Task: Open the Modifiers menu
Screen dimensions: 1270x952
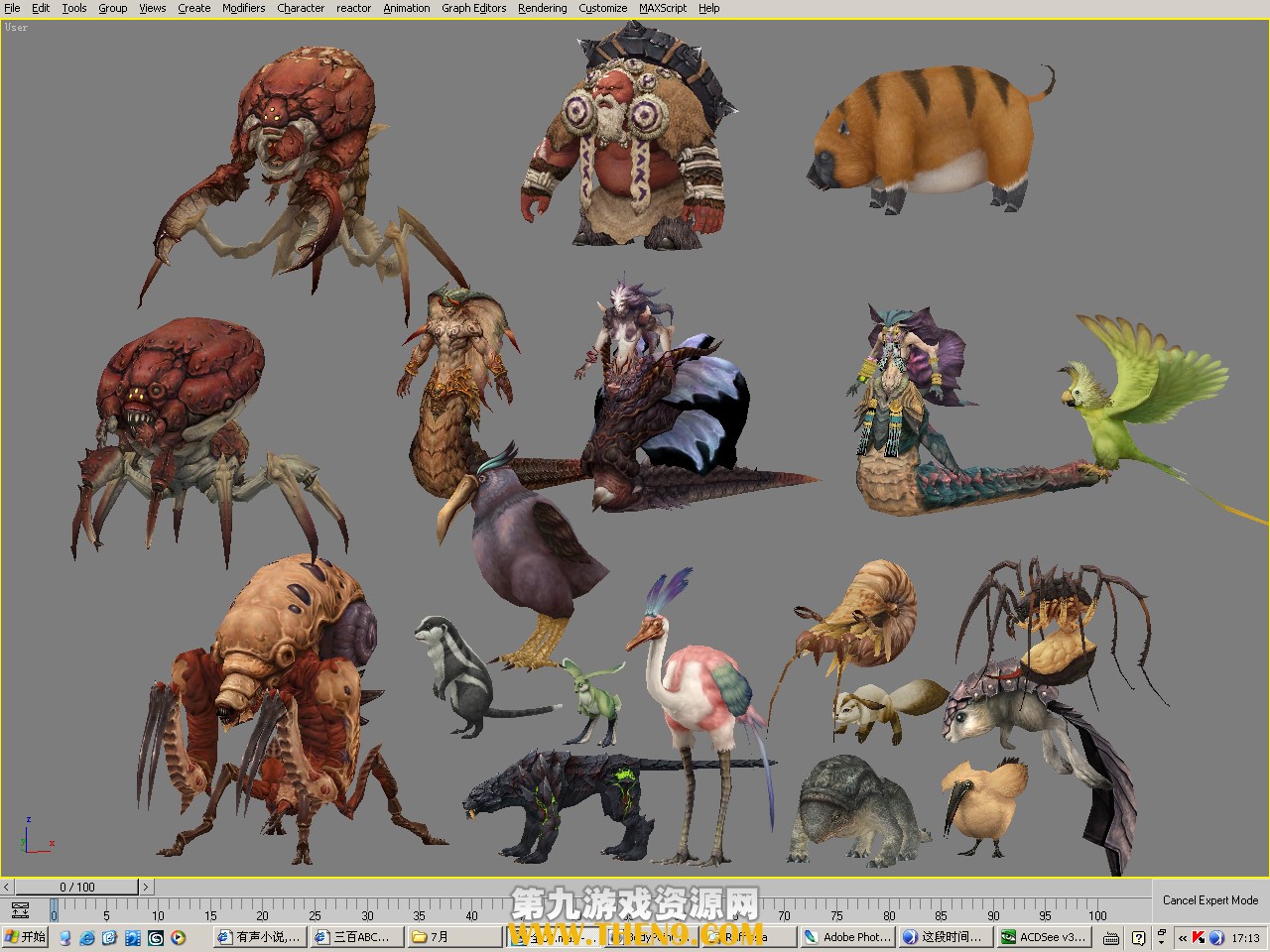Action: coord(244,8)
